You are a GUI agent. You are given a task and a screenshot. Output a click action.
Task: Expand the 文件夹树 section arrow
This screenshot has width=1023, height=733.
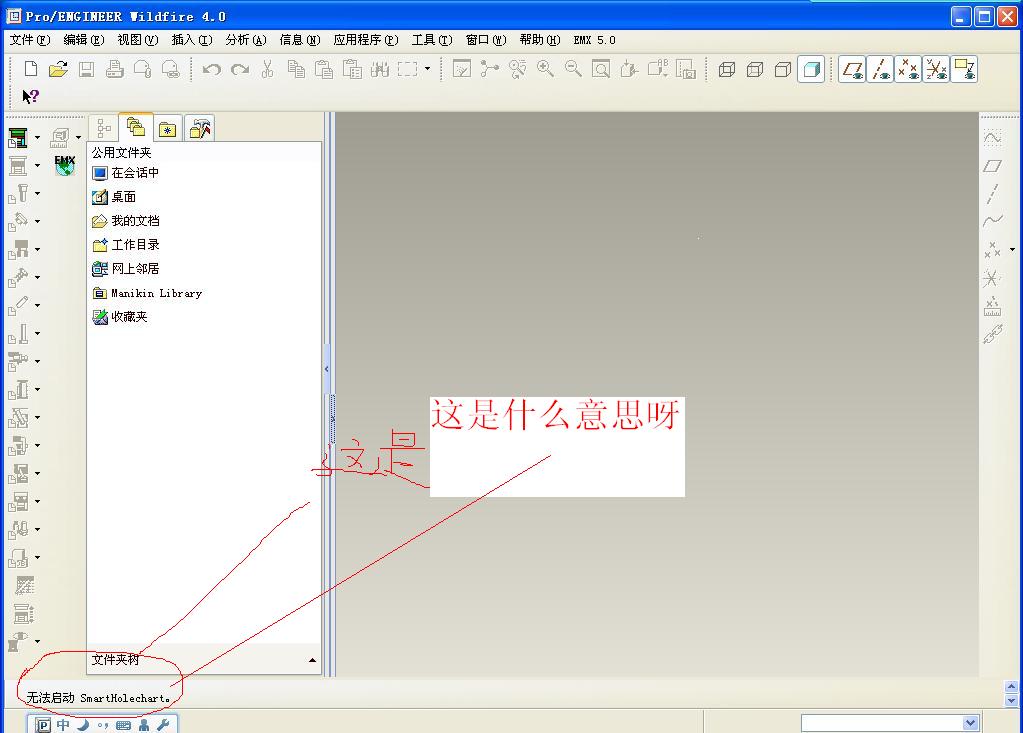coord(313,660)
